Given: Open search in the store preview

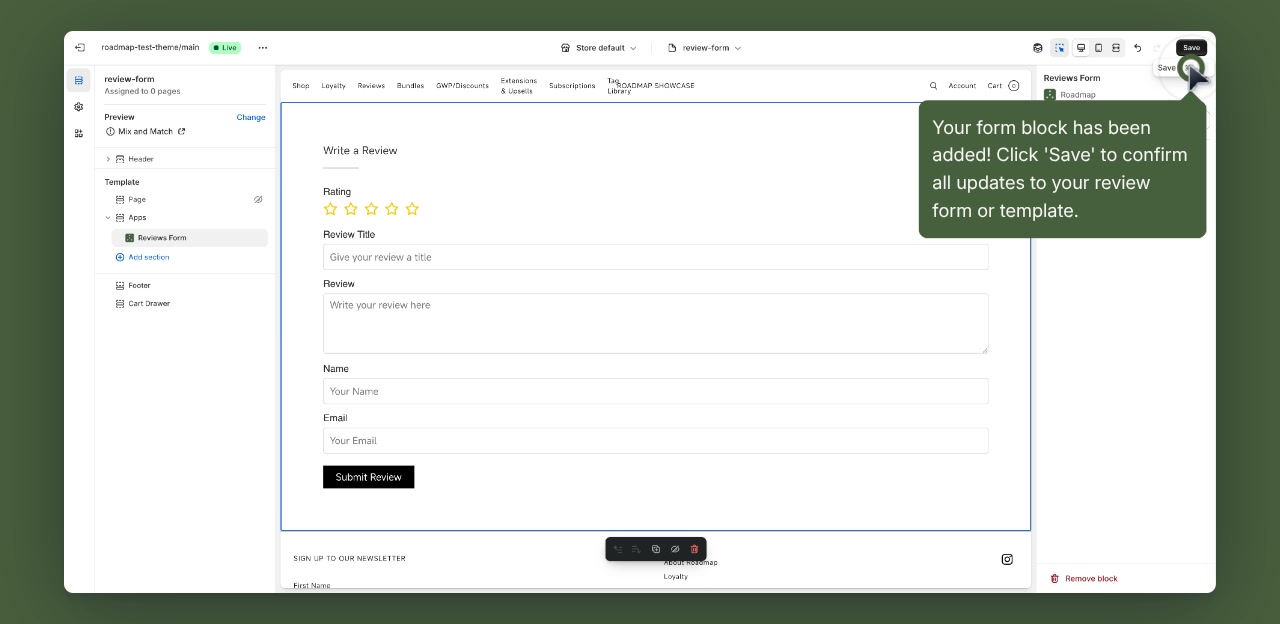Looking at the screenshot, I should point(933,85).
